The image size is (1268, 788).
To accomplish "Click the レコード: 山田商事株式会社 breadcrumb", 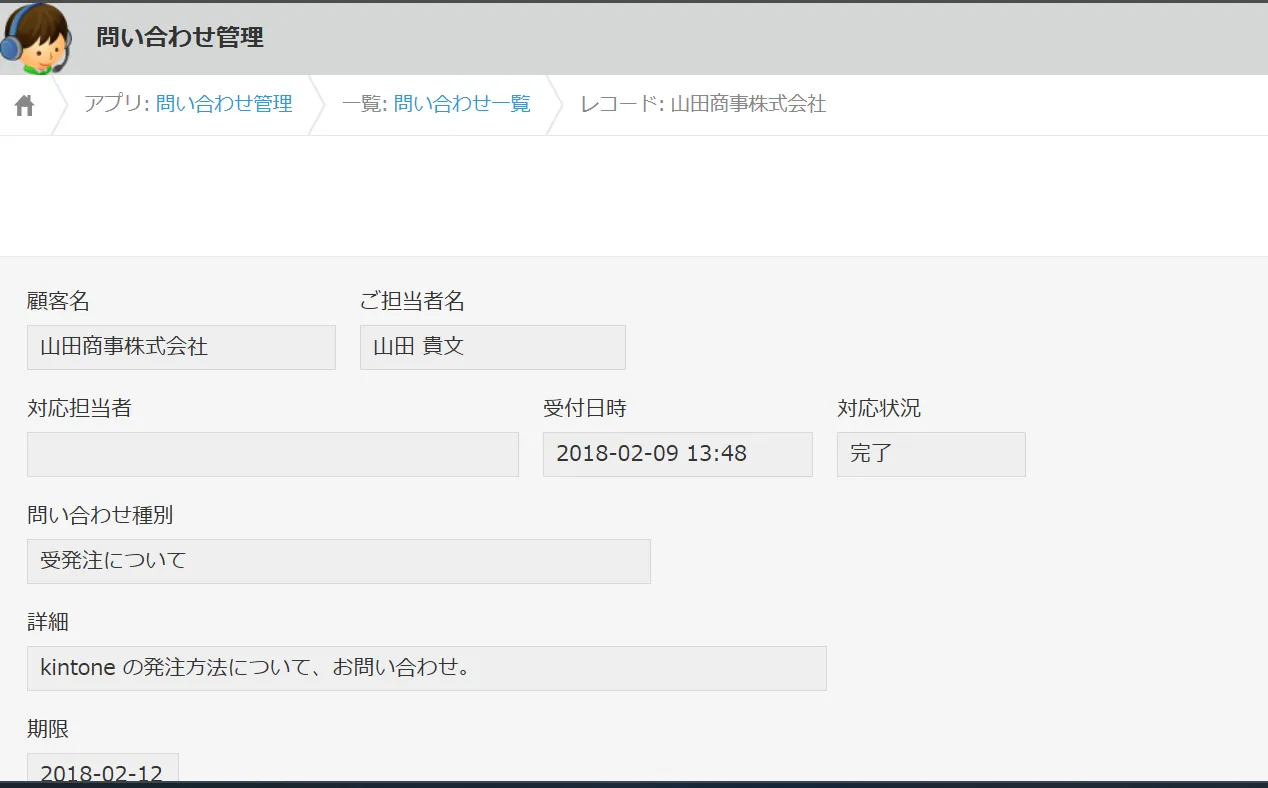I will [703, 104].
